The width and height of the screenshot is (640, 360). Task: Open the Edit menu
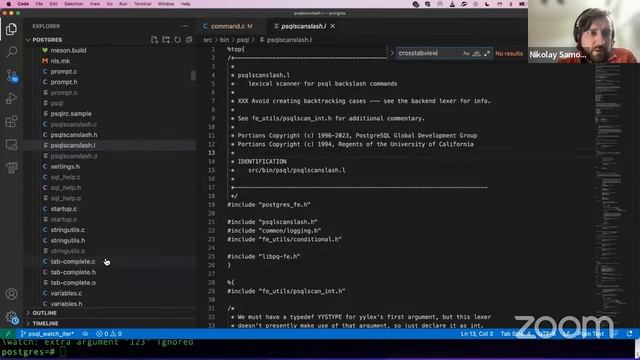tap(53, 4)
